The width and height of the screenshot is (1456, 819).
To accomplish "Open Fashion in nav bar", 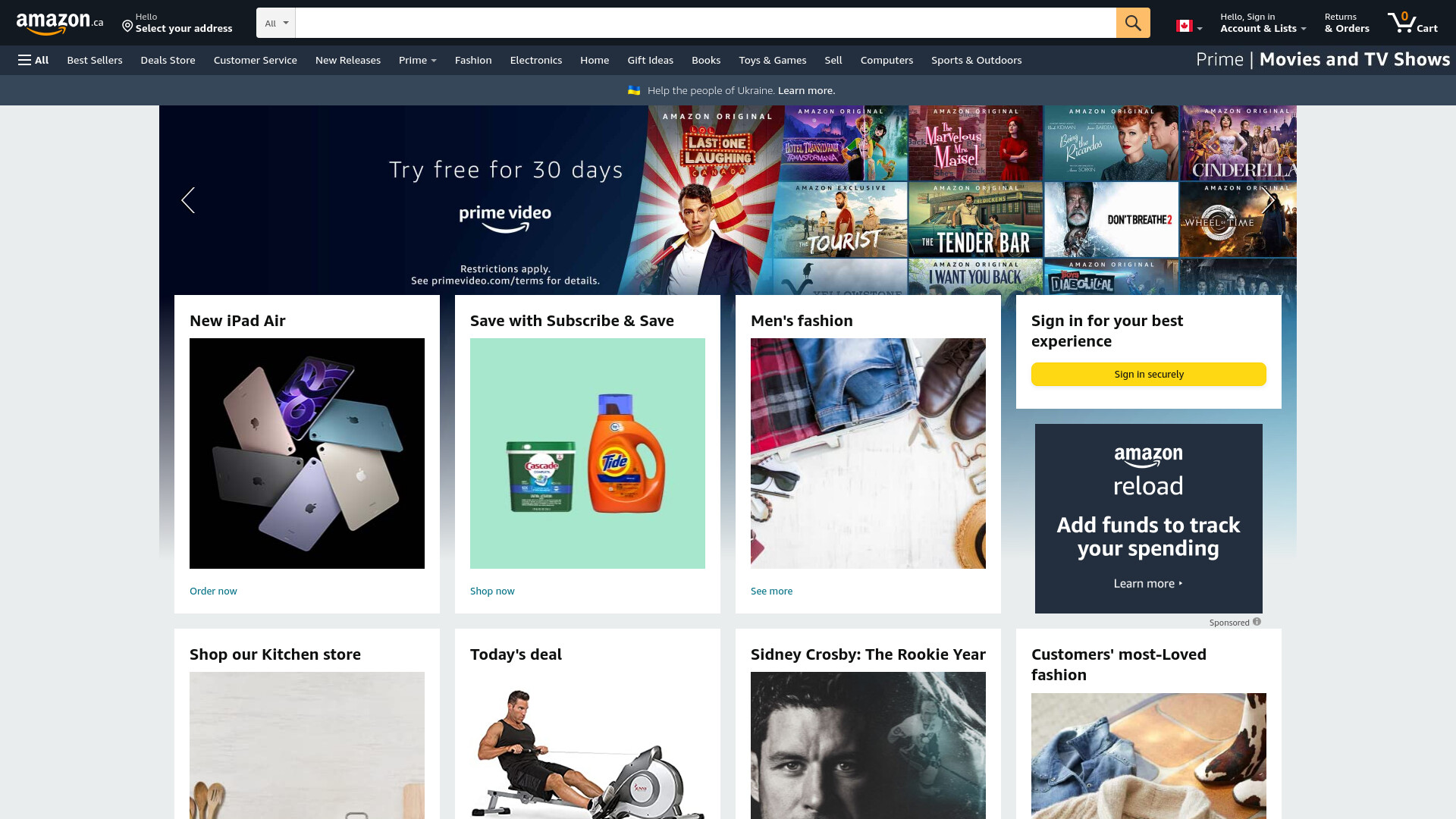I will [473, 60].
